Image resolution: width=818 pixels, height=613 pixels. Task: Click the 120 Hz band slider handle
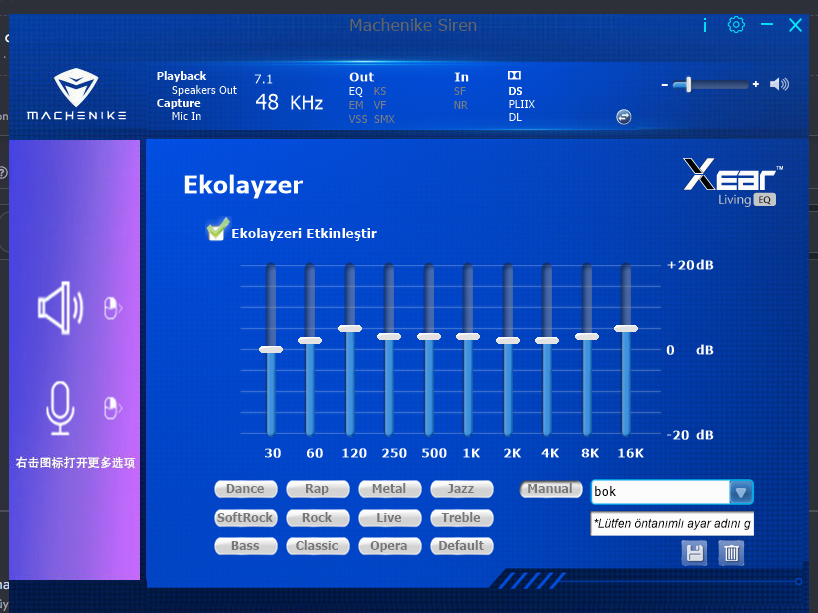pyautogui.click(x=350, y=328)
